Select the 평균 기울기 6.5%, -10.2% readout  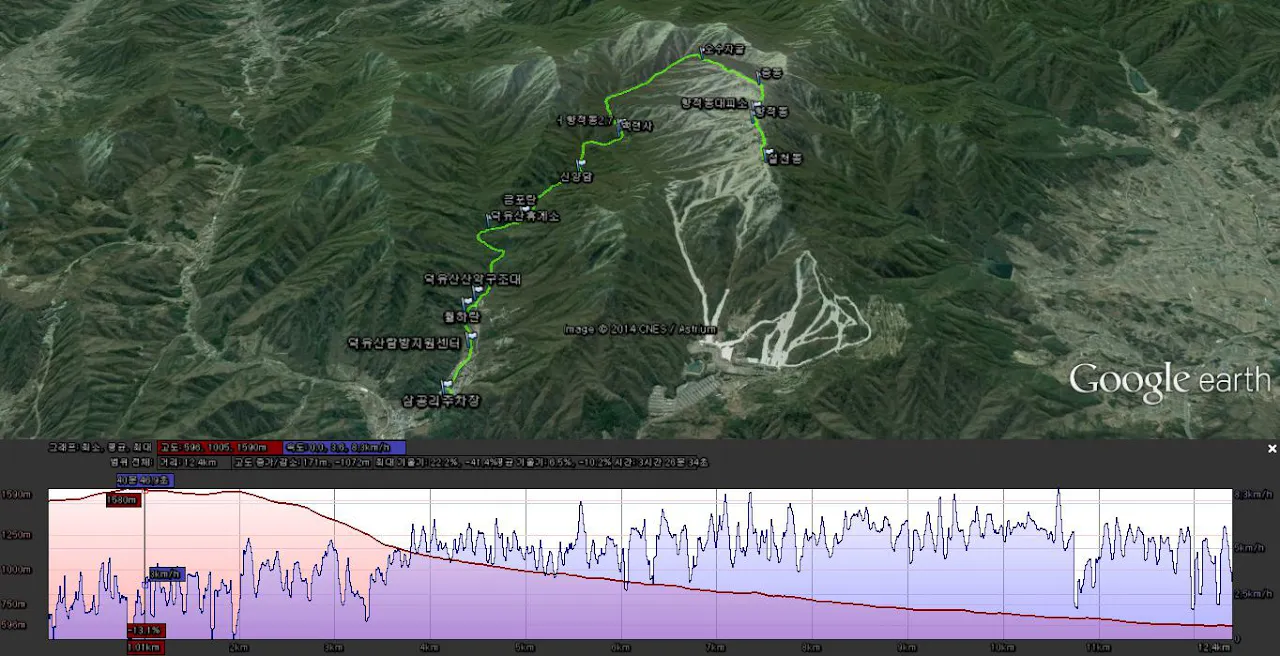(554, 463)
